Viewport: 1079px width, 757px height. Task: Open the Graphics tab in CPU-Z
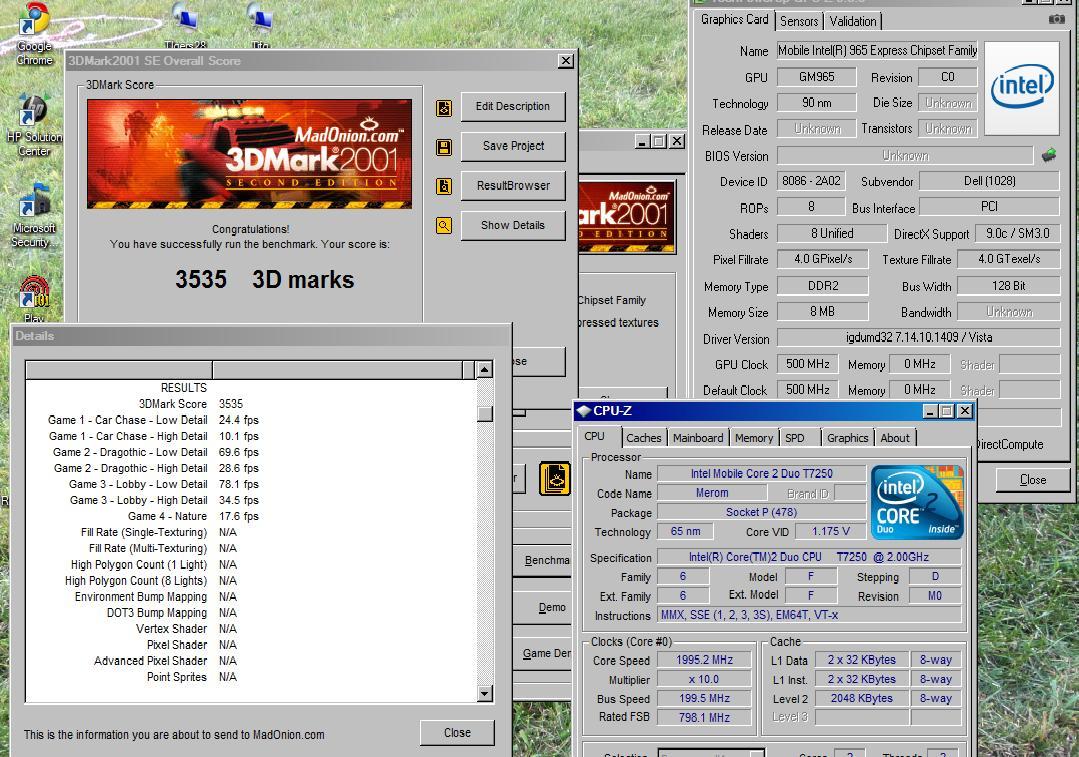click(847, 438)
